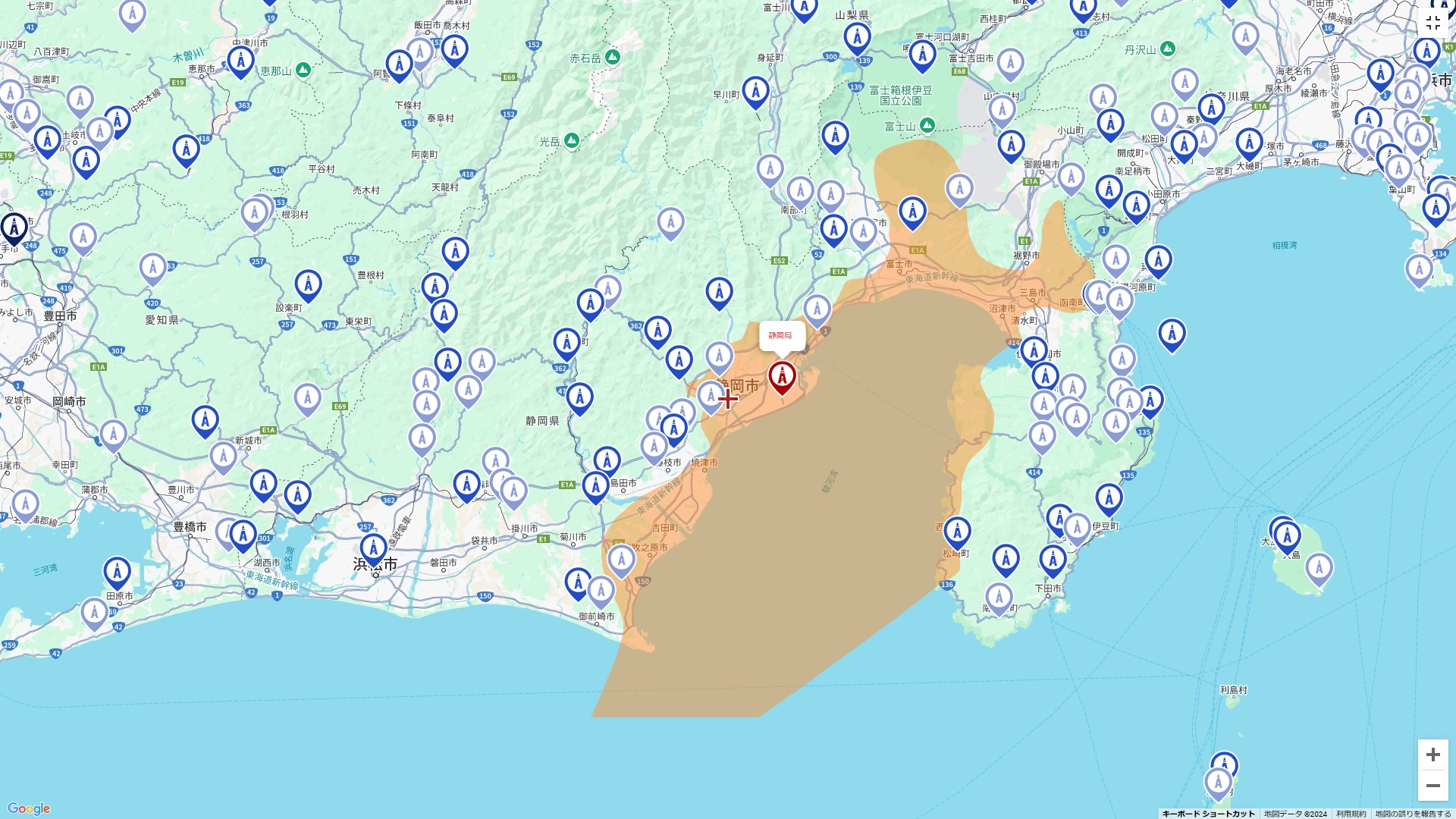Viewport: 1456px width, 819px height.
Task: Click the tower marker near 恵那山
Action: click(241, 58)
